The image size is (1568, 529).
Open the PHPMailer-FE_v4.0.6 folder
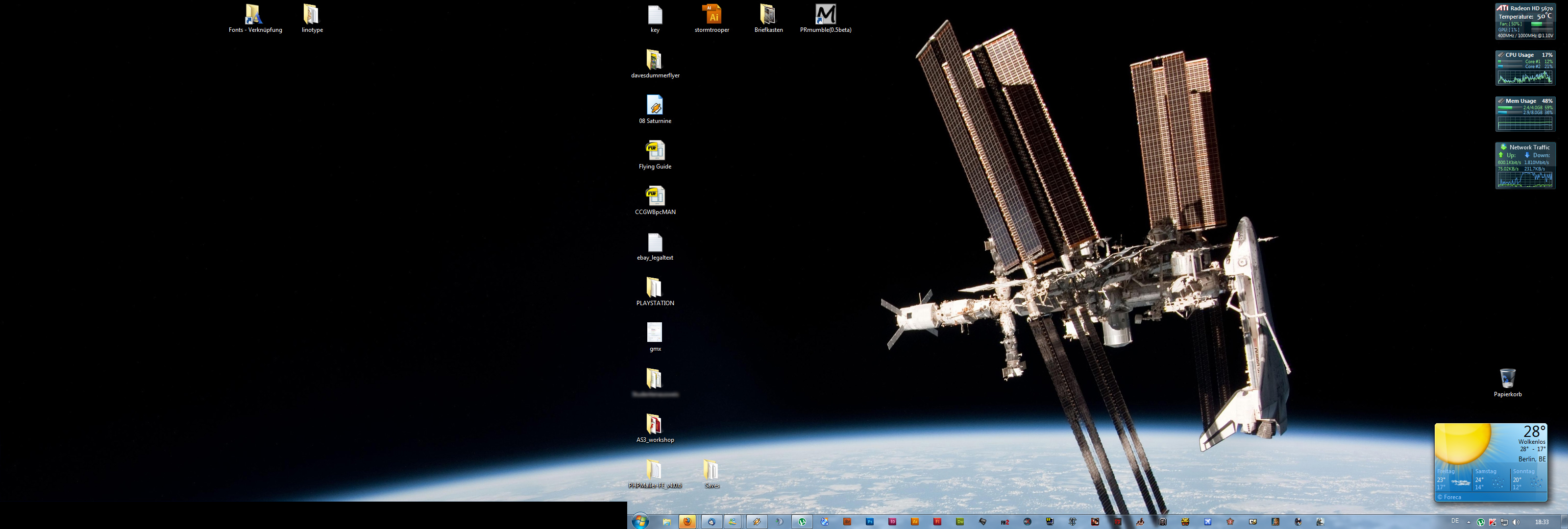[x=655, y=474]
